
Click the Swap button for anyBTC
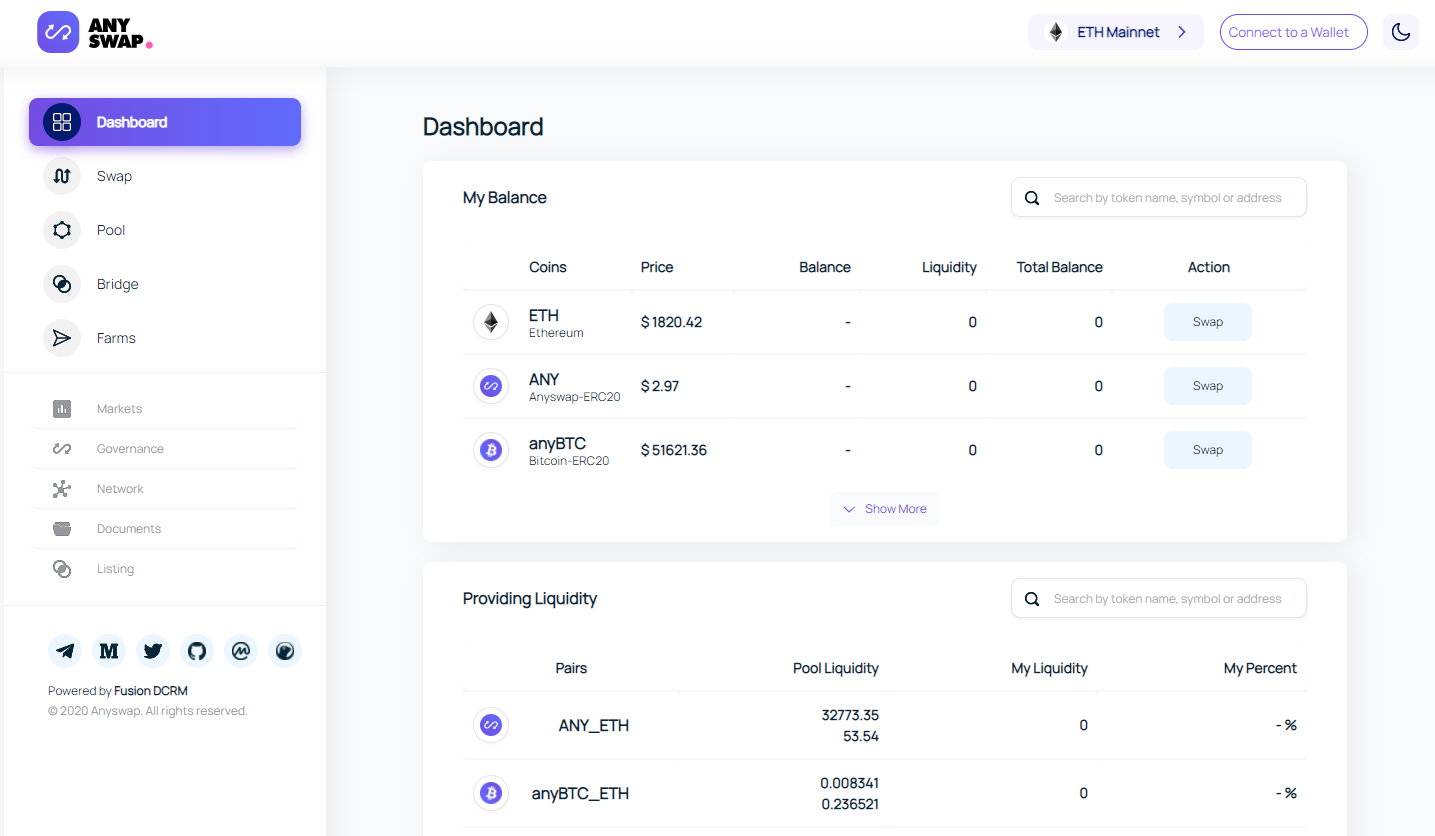(1208, 450)
